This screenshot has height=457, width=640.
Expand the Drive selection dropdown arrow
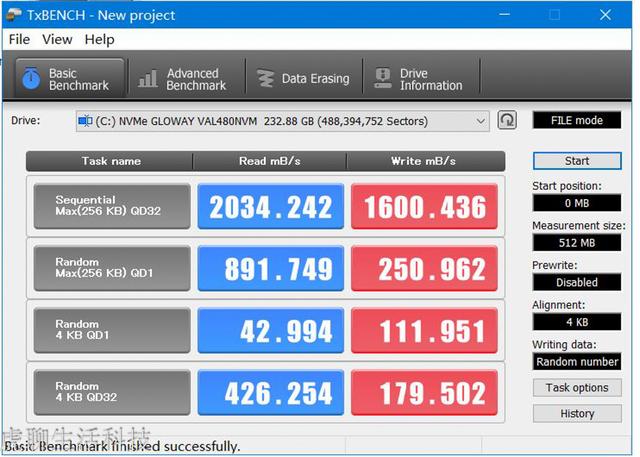481,121
